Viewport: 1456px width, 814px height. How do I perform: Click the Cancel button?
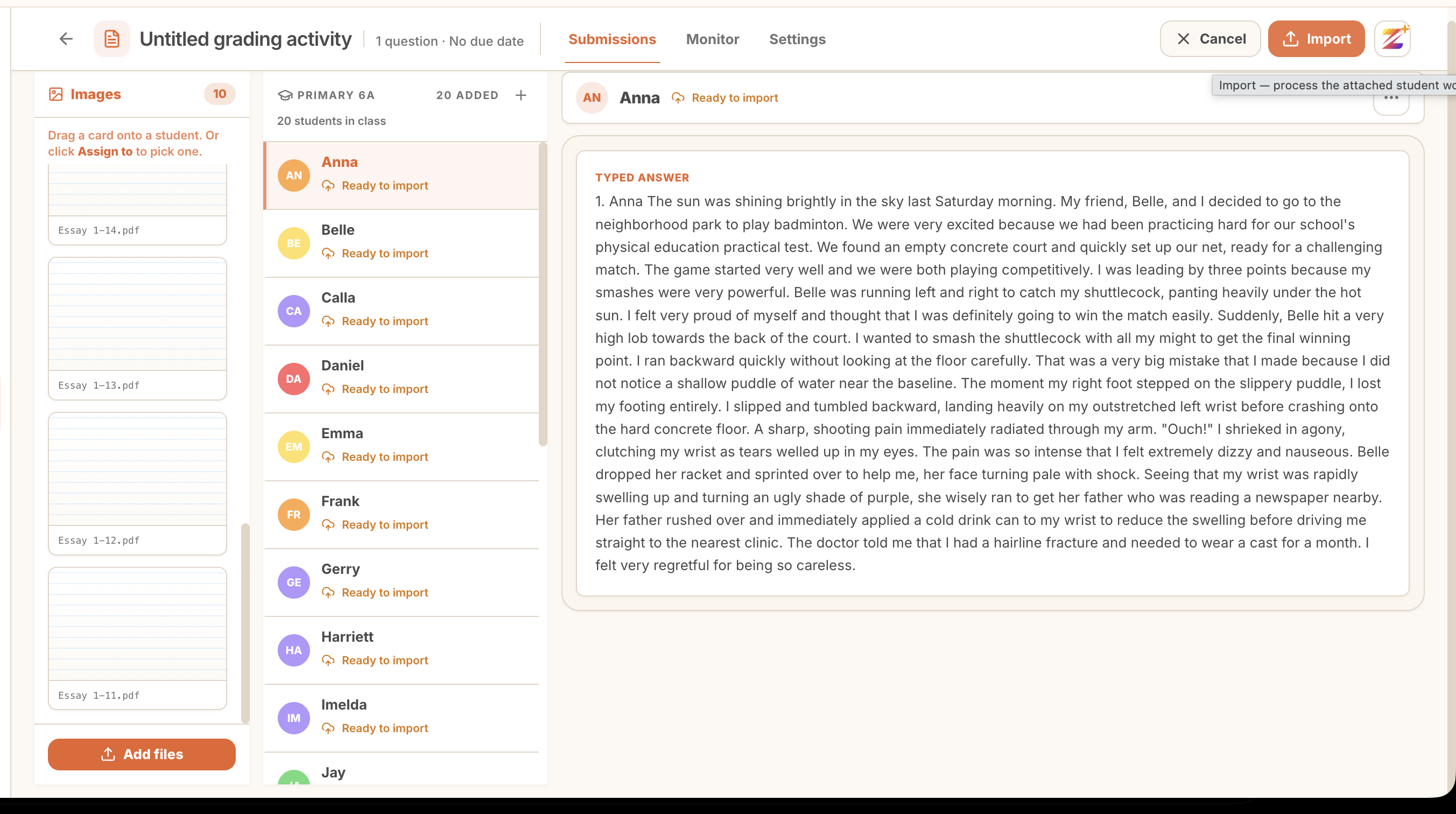(x=1210, y=38)
